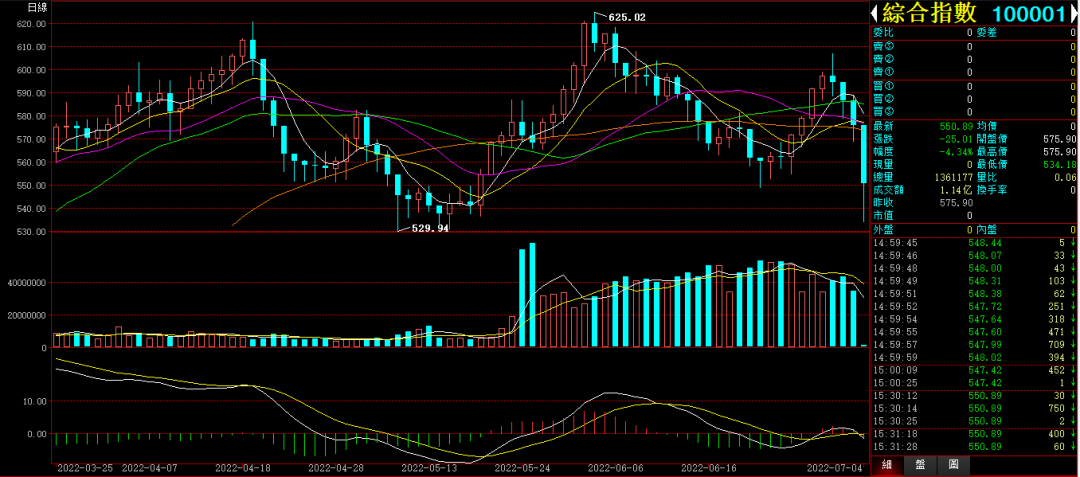
Task: Click the 40000000 volume axis label
Action: (x=25, y=284)
